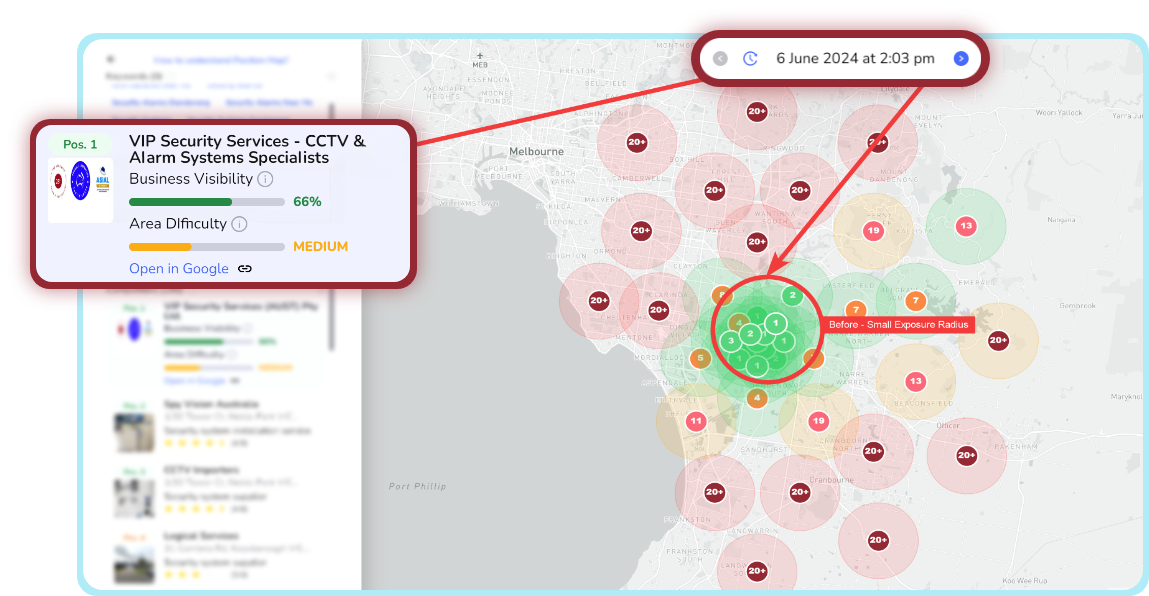Select the 11 rank map marker
This screenshot has width=1149, height=596.
695,421
